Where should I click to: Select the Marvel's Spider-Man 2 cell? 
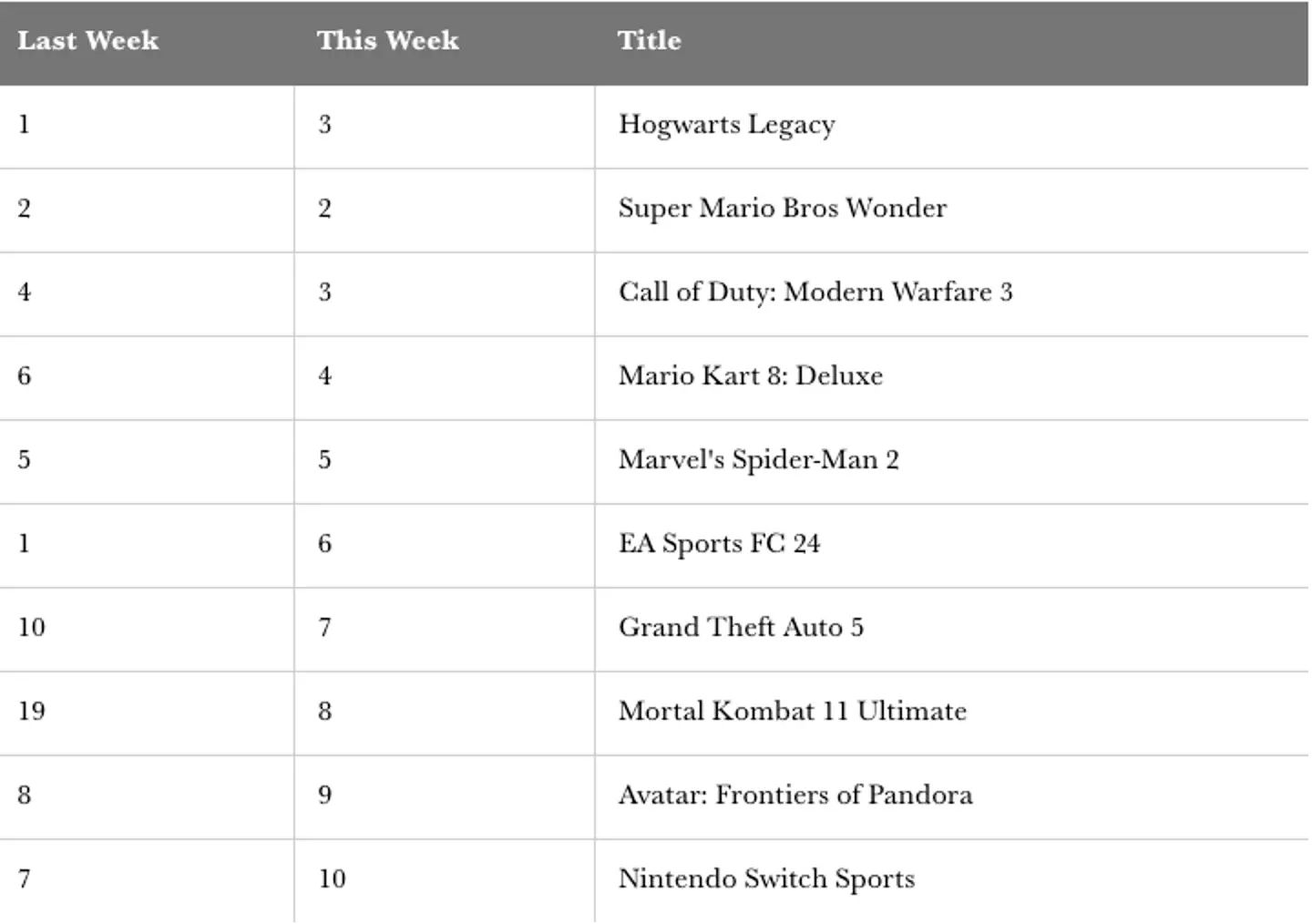coord(758,460)
